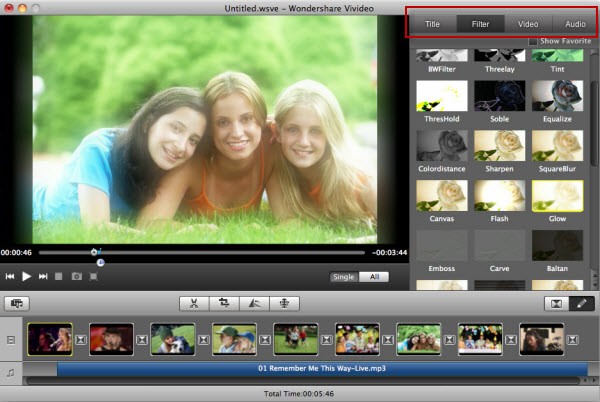
Task: Select the three girls on grass clip
Action: pos(419,339)
